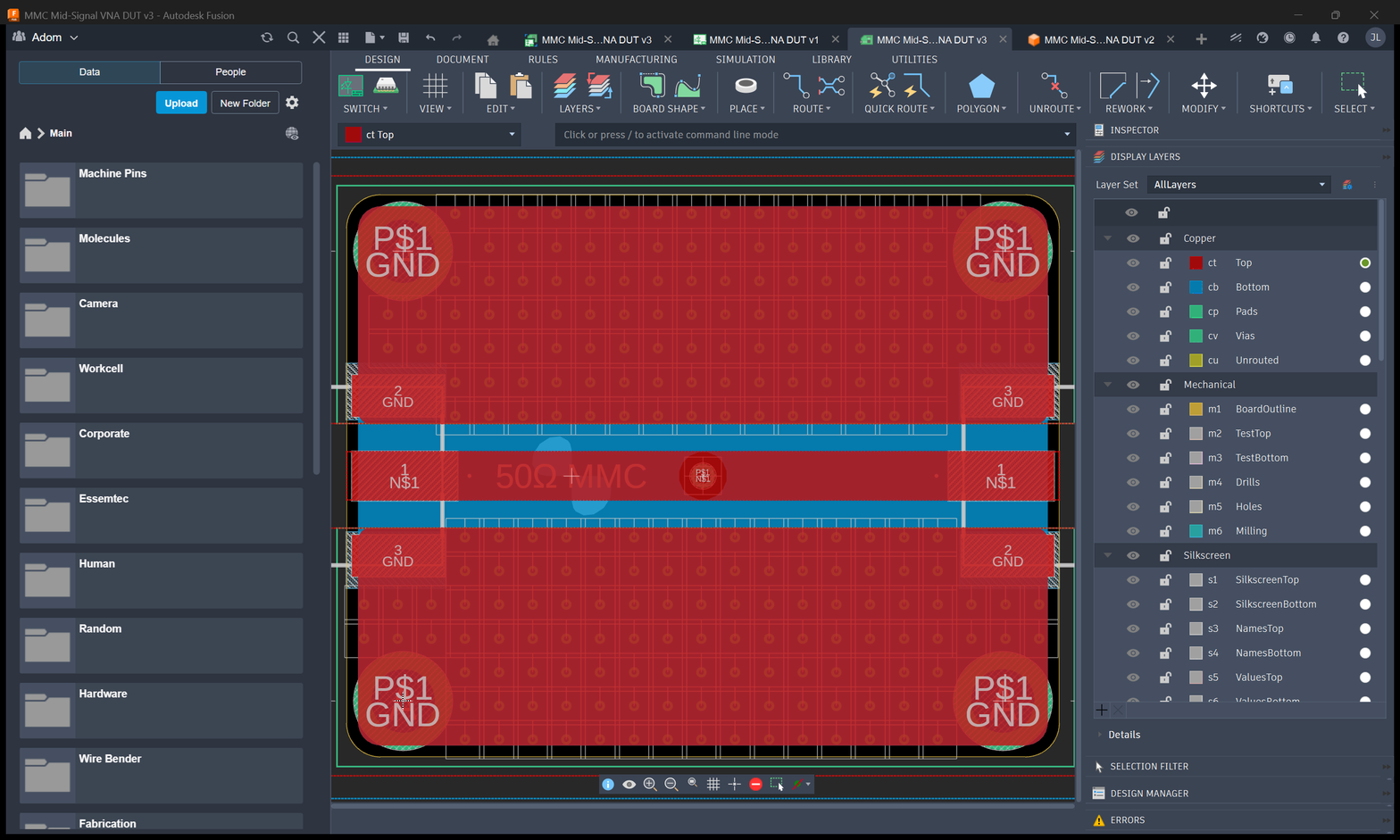This screenshot has height=840, width=1400.
Task: Click the Place via icon
Action: 746,86
